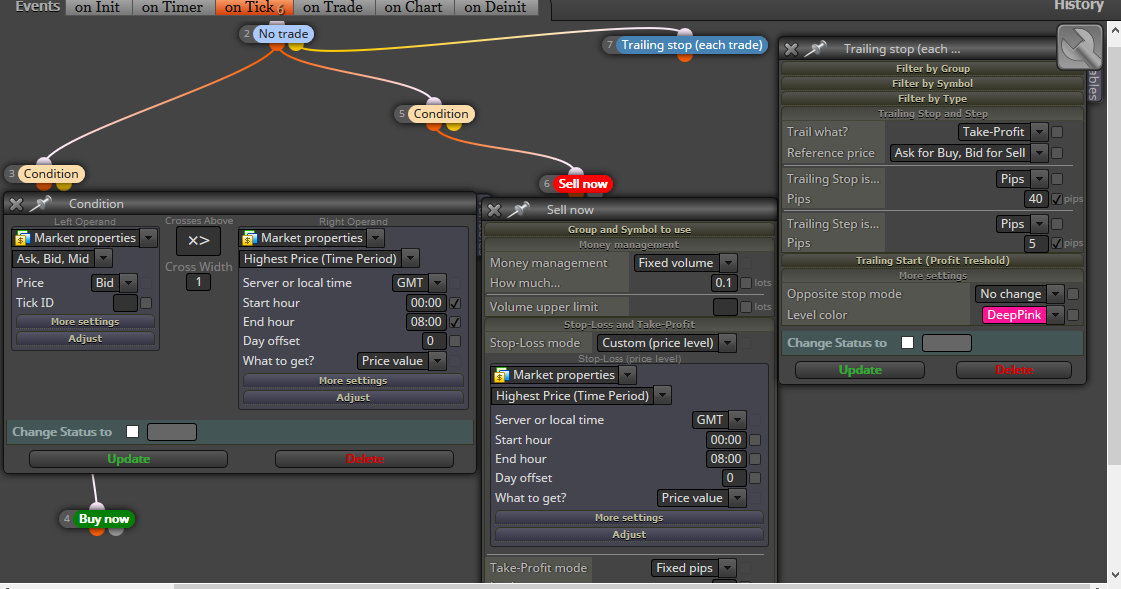This screenshot has width=1121, height=589.
Task: Toggle End hour checkbox in Condition panel
Action: point(455,322)
